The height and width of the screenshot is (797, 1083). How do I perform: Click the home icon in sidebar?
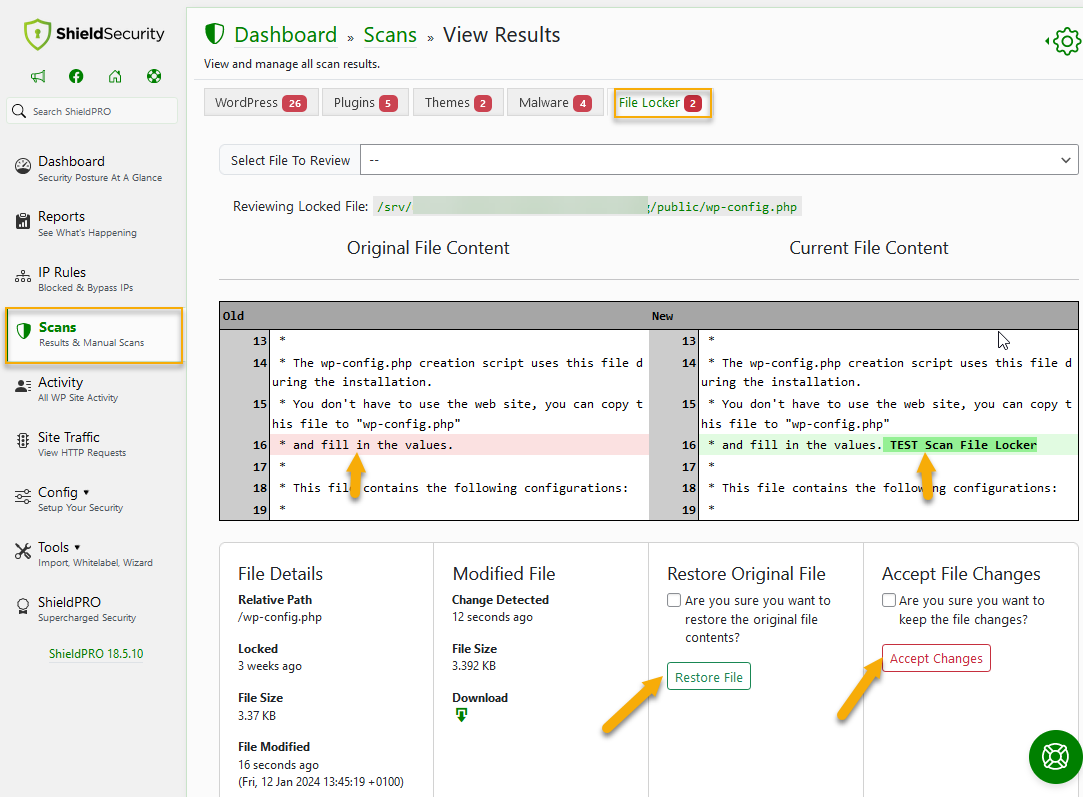[115, 76]
